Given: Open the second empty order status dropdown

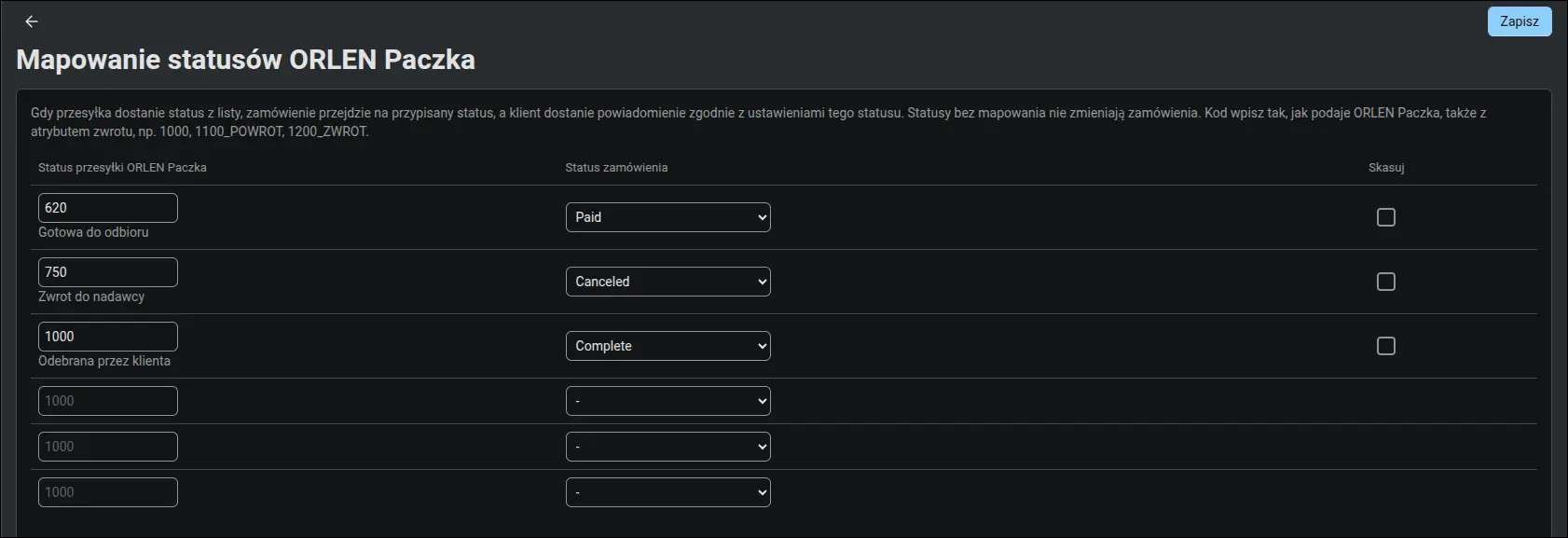Looking at the screenshot, I should pyautogui.click(x=668, y=447).
